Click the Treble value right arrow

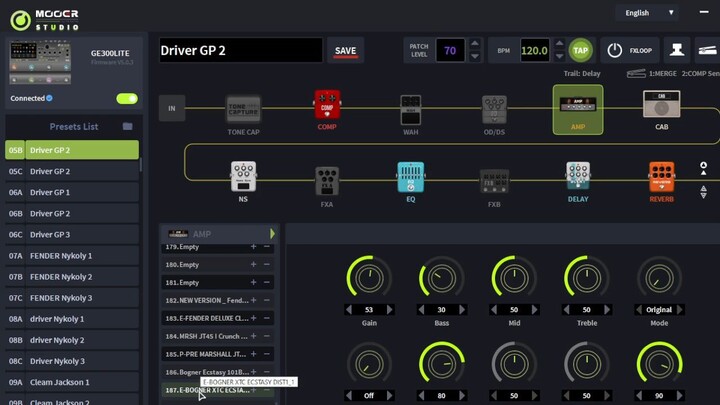pyautogui.click(x=608, y=309)
